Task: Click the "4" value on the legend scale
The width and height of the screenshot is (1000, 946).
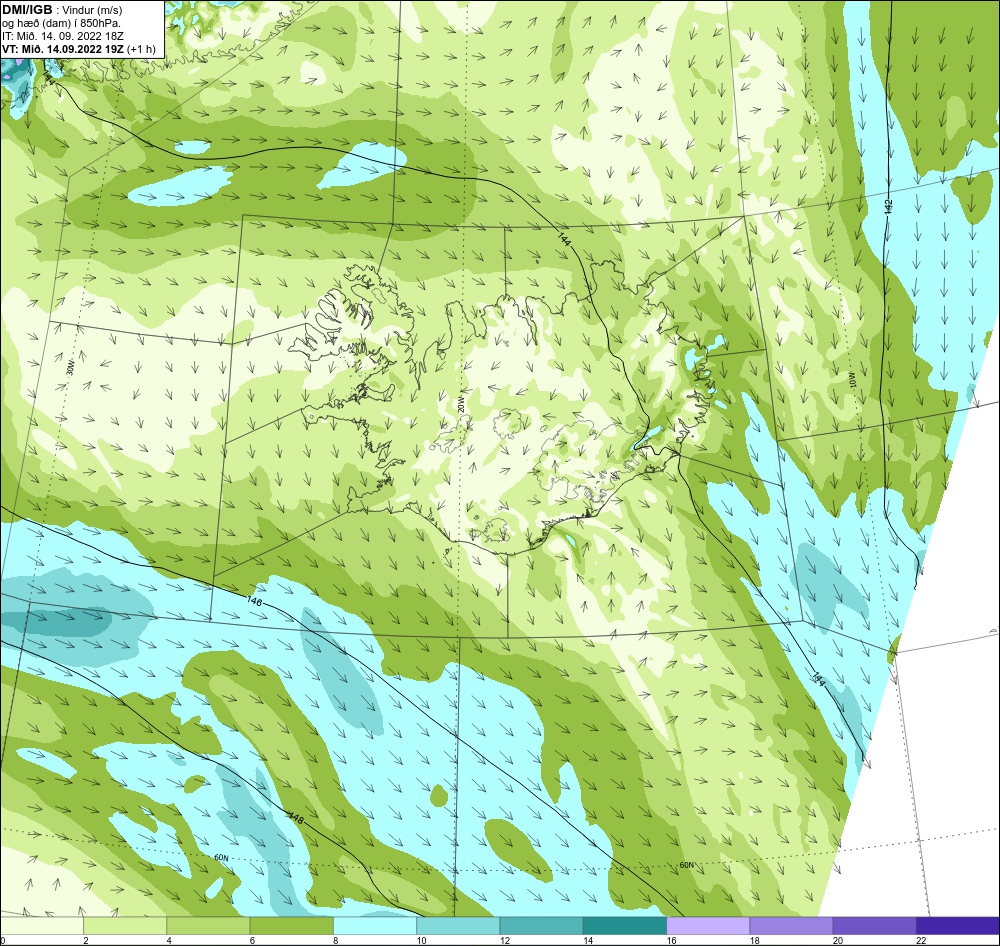Action: click(169, 940)
